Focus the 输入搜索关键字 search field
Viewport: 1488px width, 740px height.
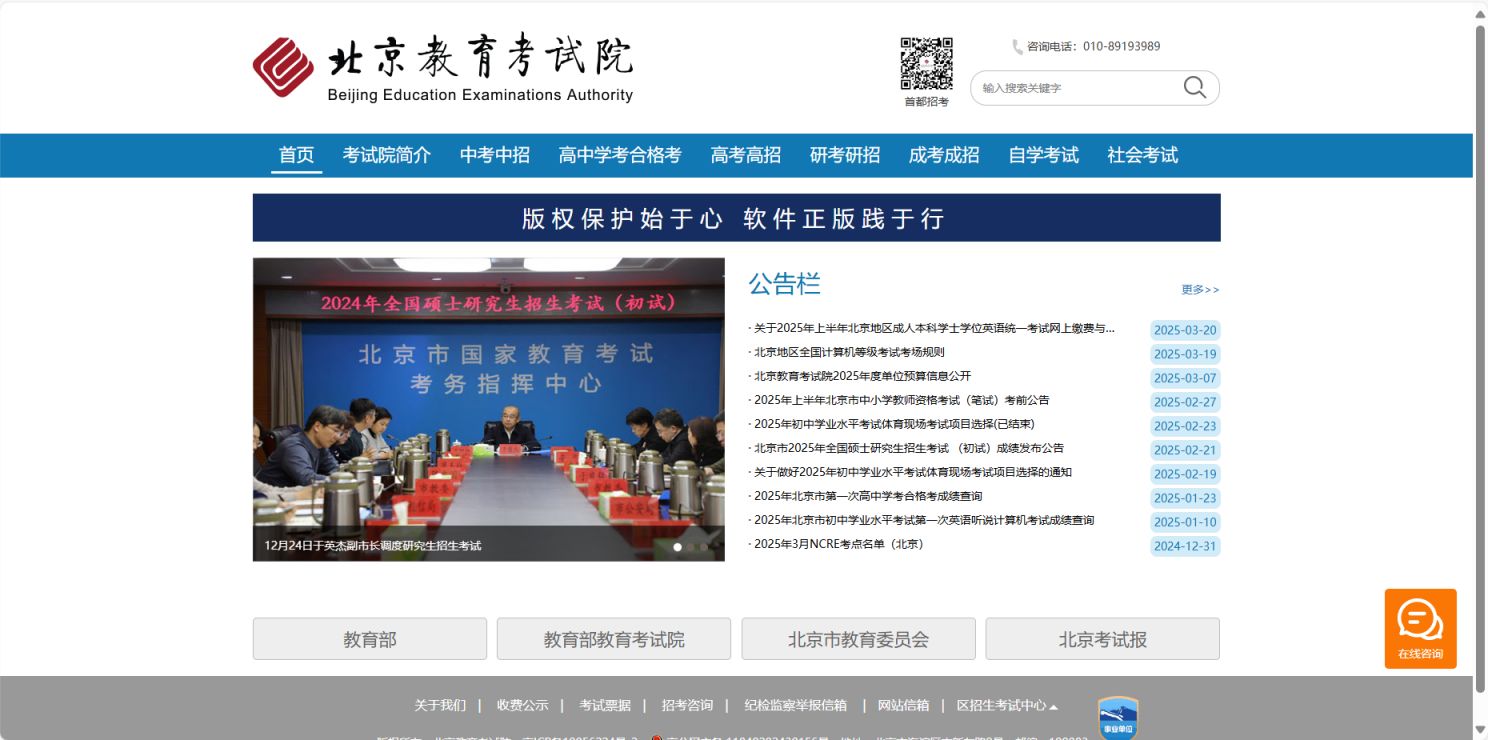tap(1075, 88)
